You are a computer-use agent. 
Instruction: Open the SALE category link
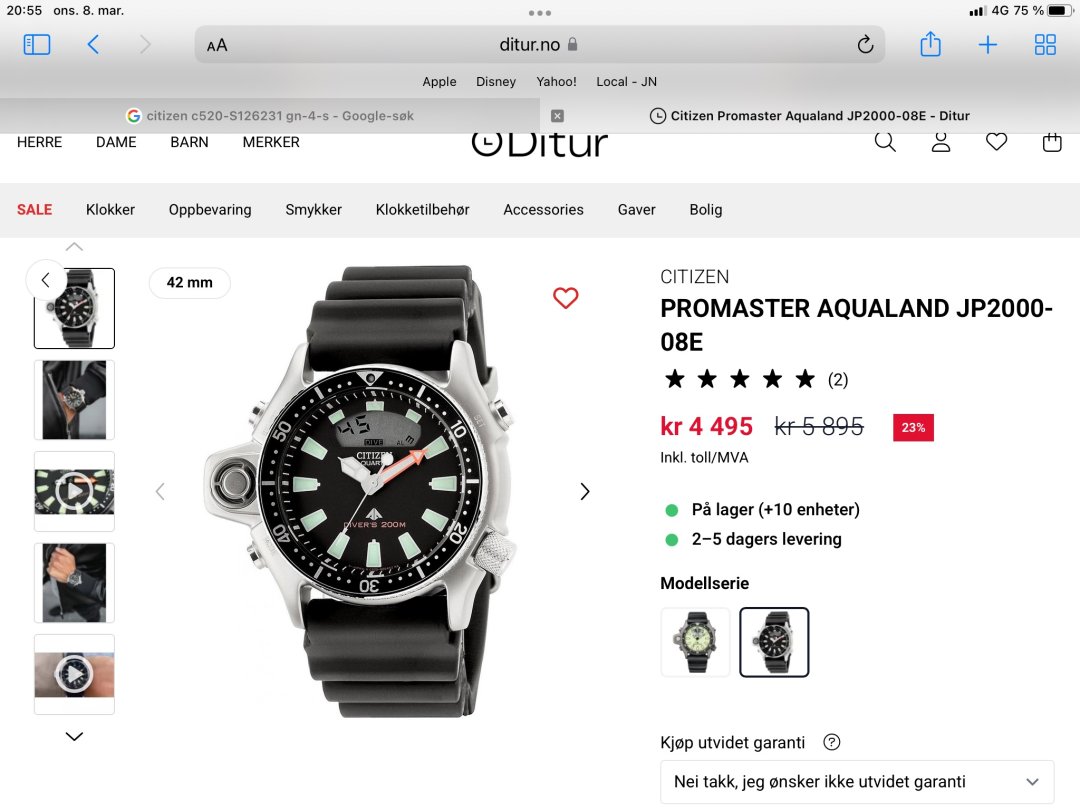(34, 209)
